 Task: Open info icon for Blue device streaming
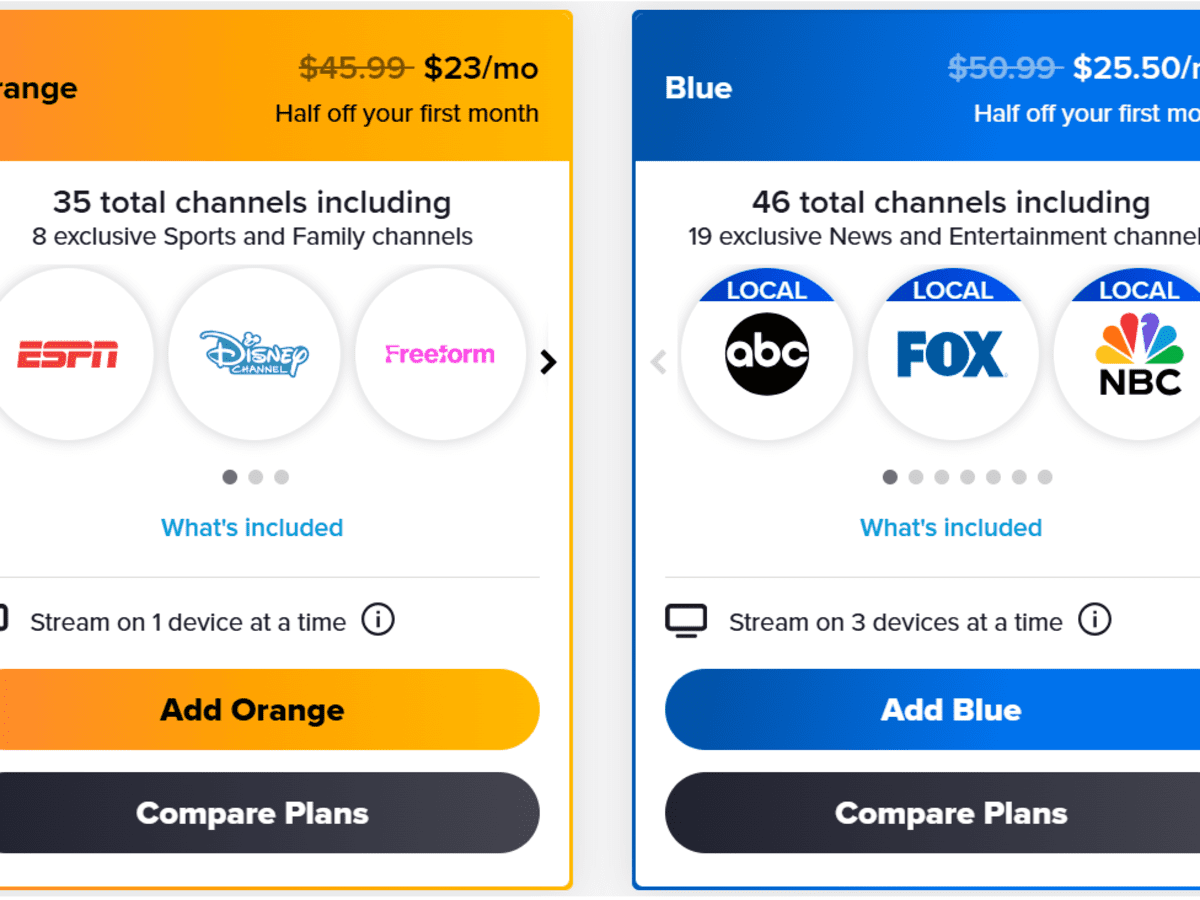click(1094, 620)
